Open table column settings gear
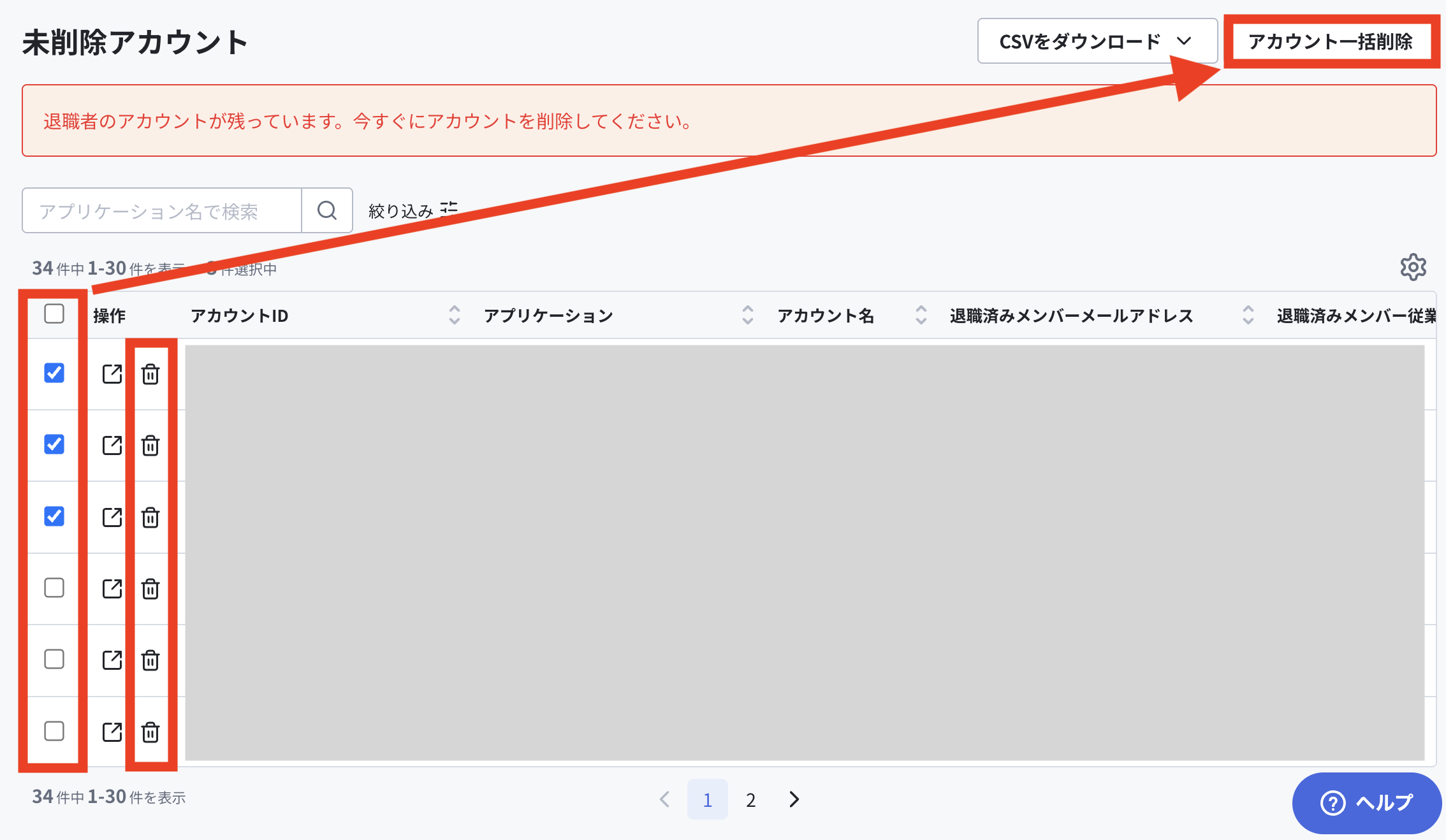 pyautogui.click(x=1413, y=267)
